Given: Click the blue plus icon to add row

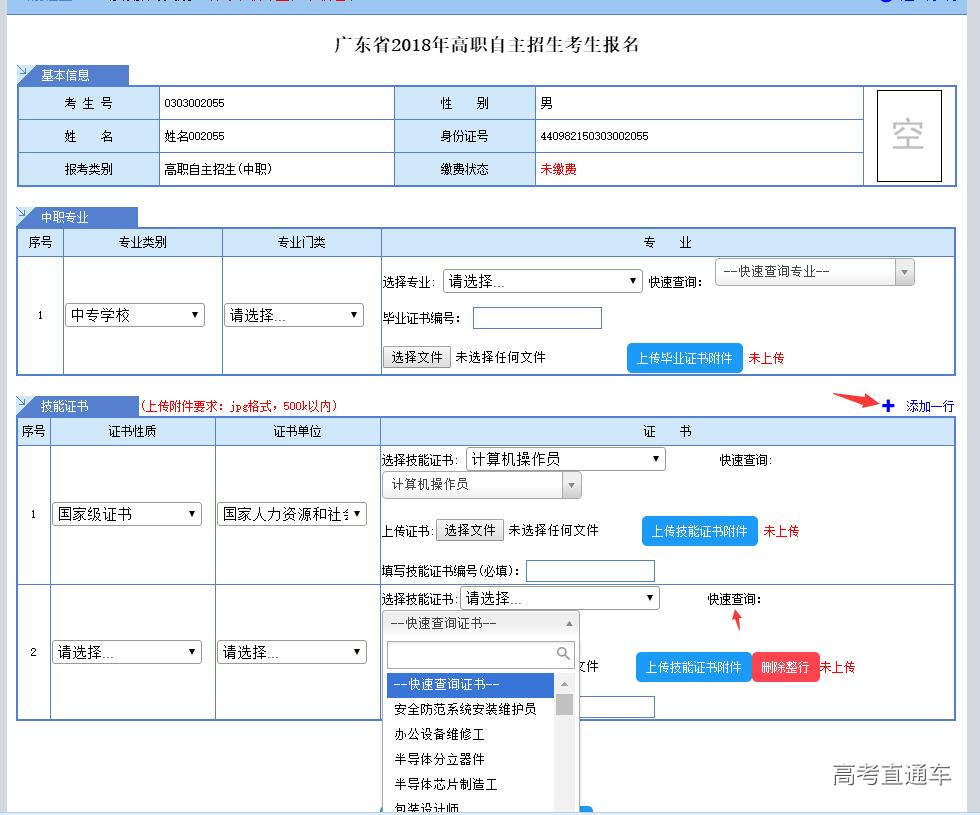Looking at the screenshot, I should click(x=888, y=406).
